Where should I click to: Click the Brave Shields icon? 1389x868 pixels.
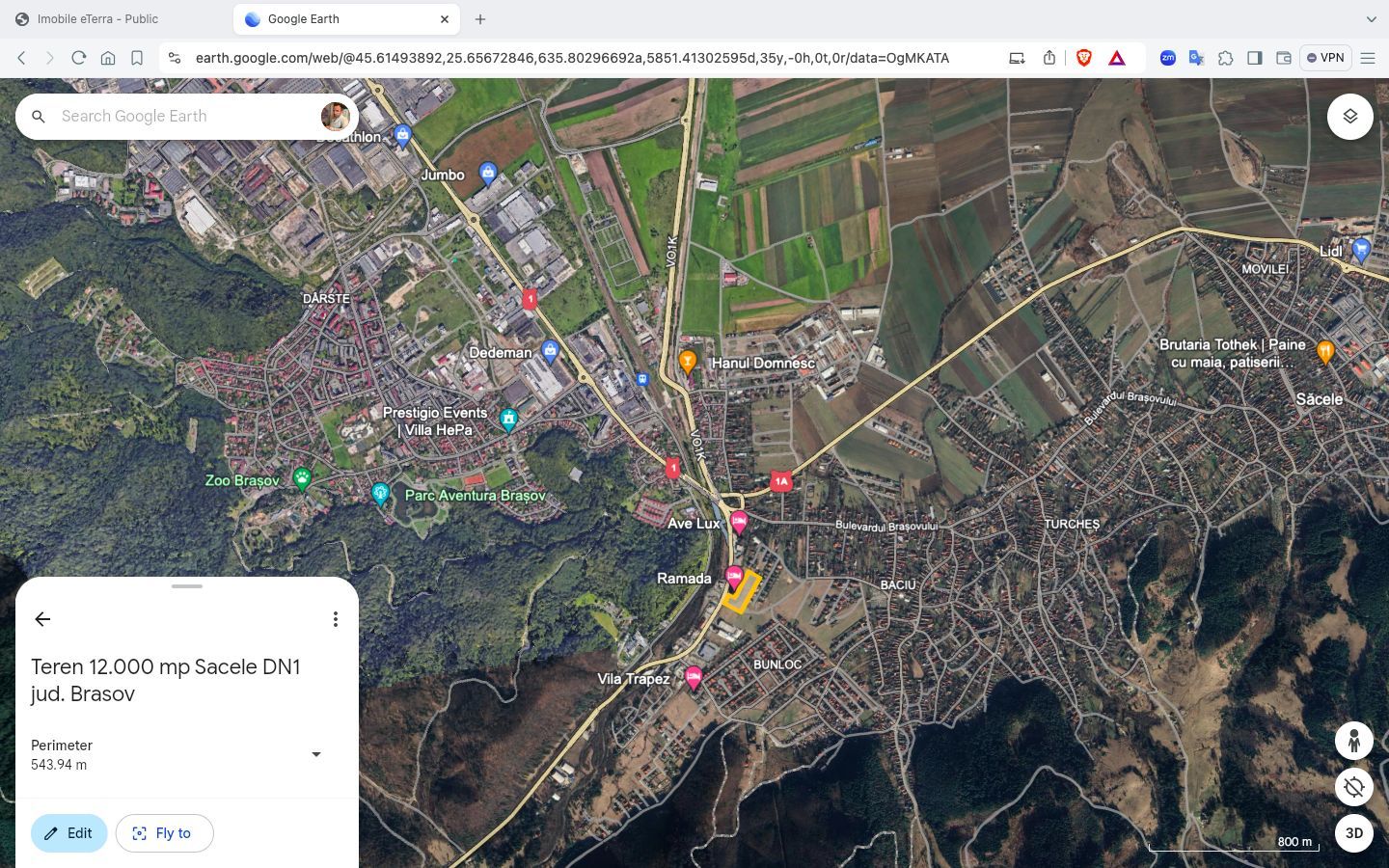tap(1083, 58)
